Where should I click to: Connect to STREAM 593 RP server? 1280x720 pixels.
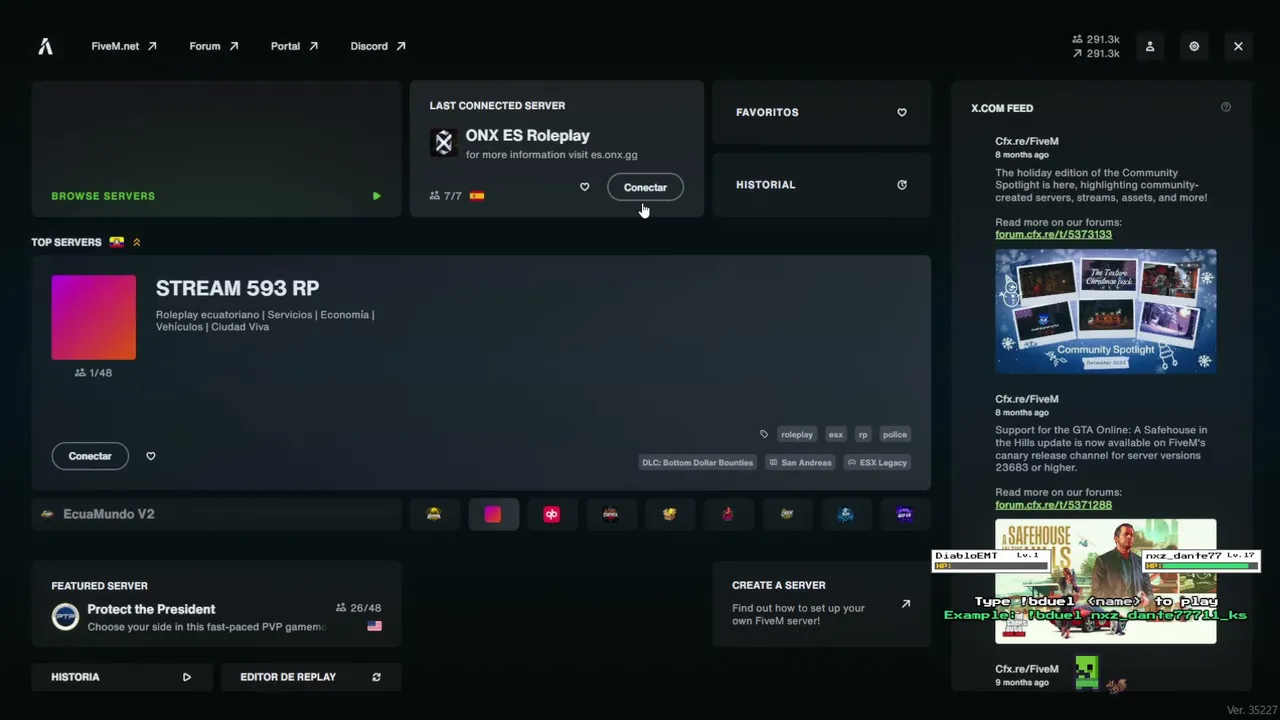90,456
